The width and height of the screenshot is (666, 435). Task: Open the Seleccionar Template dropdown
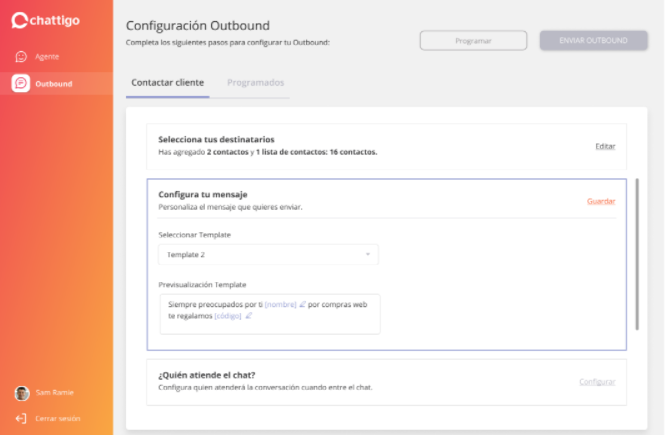pos(268,255)
